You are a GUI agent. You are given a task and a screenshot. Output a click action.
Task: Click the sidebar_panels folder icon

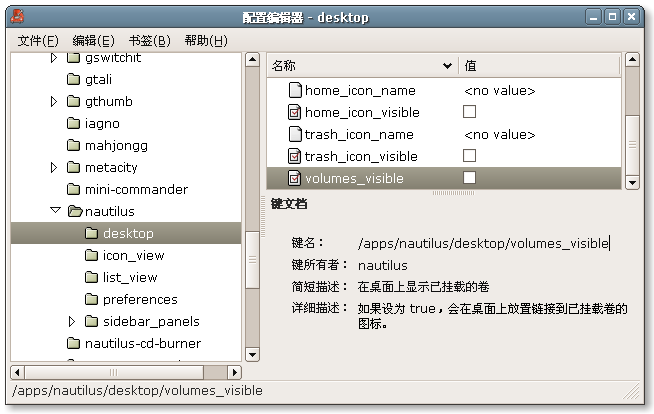91,321
